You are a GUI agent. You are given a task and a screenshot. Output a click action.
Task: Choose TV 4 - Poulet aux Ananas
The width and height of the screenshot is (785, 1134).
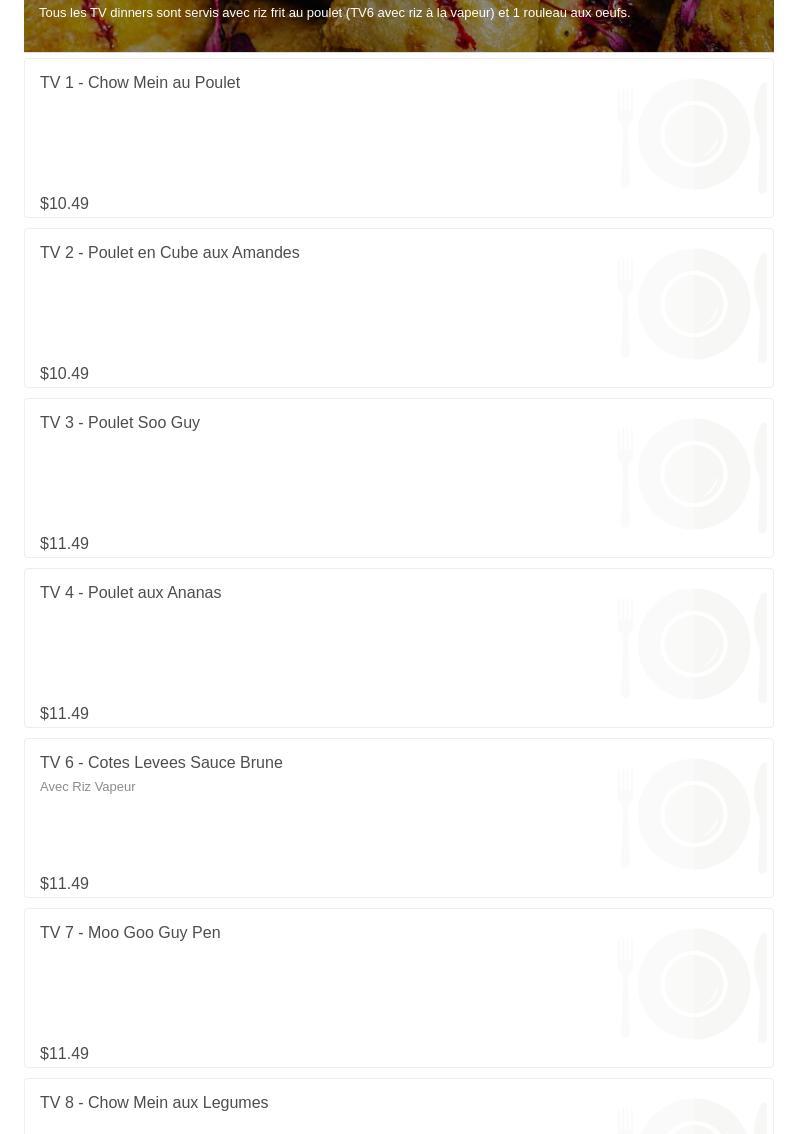coord(130,593)
